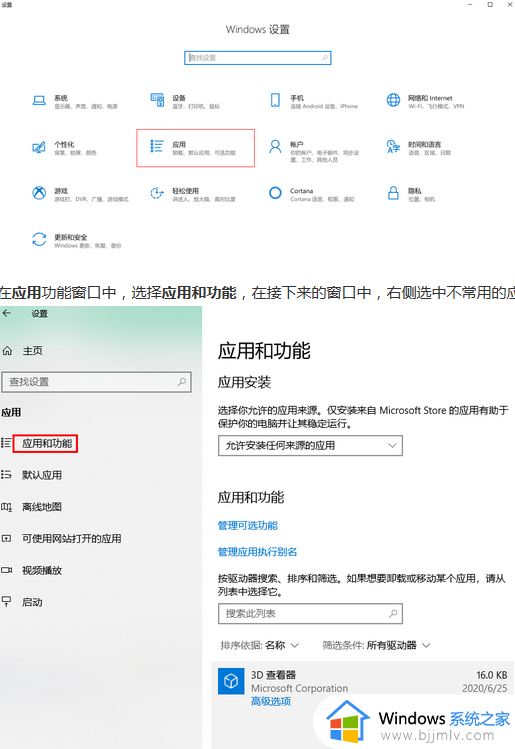Minimize the Windows 设置 window
This screenshot has width=515, height=749.
470,4
